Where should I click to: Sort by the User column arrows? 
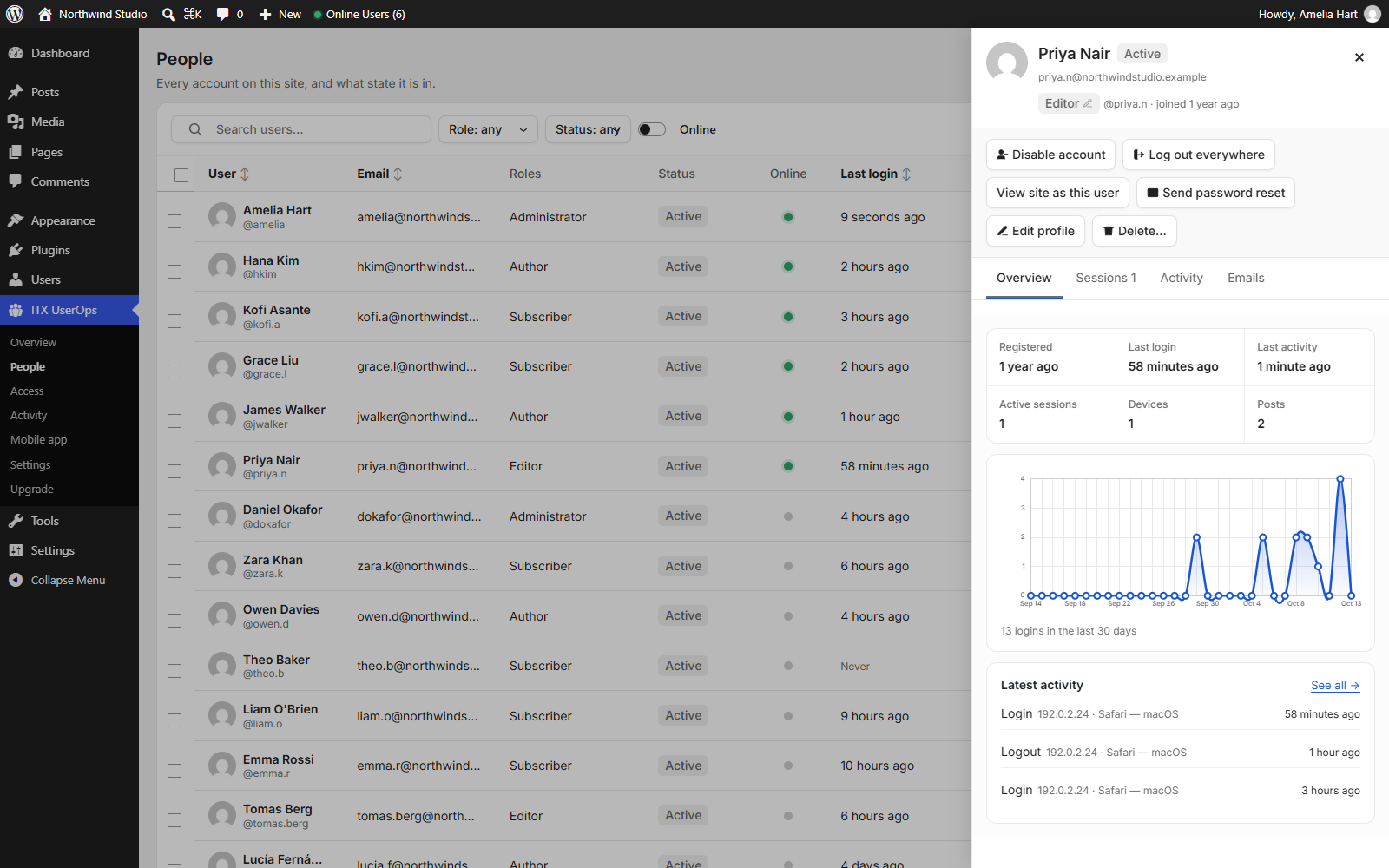[x=245, y=174]
